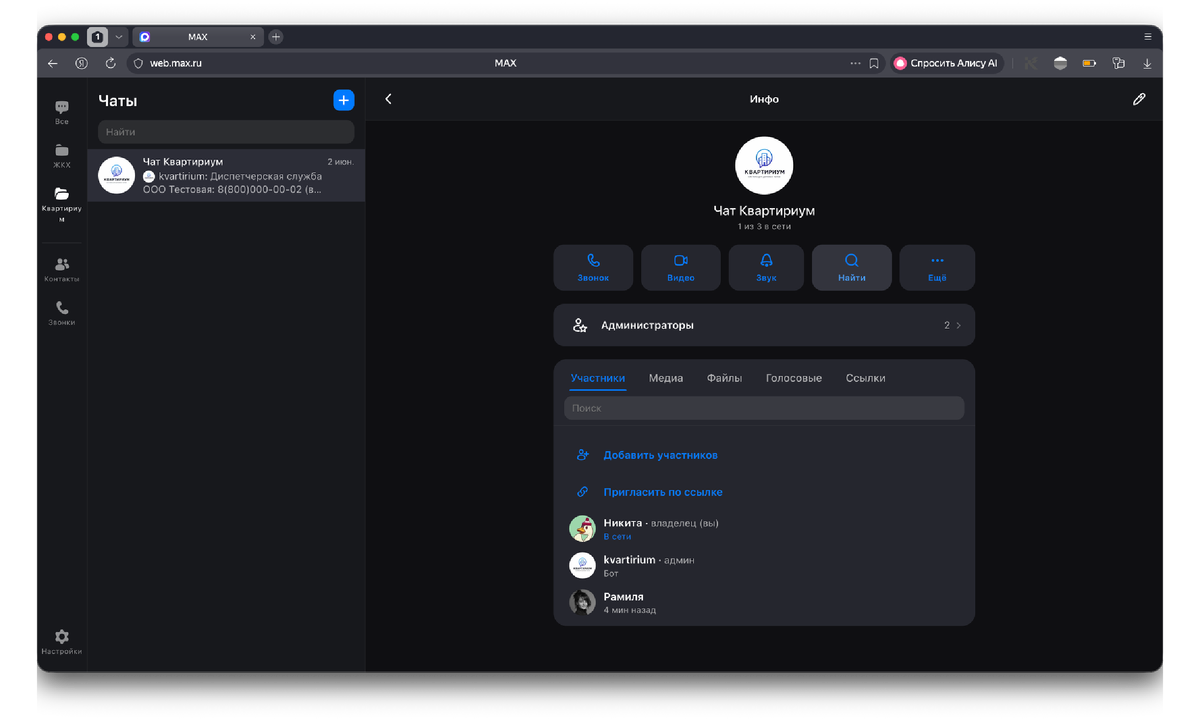
Task: Bookmark the page with bookmark icon
Action: (874, 63)
